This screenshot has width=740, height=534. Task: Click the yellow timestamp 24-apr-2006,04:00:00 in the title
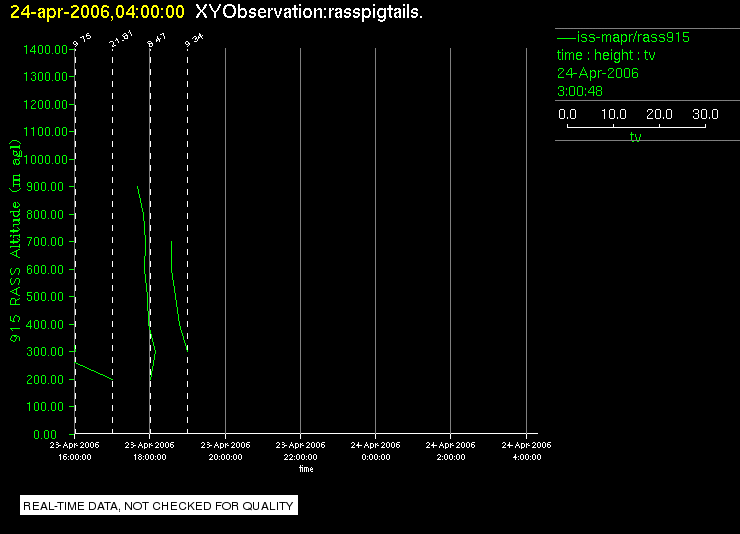97,12
